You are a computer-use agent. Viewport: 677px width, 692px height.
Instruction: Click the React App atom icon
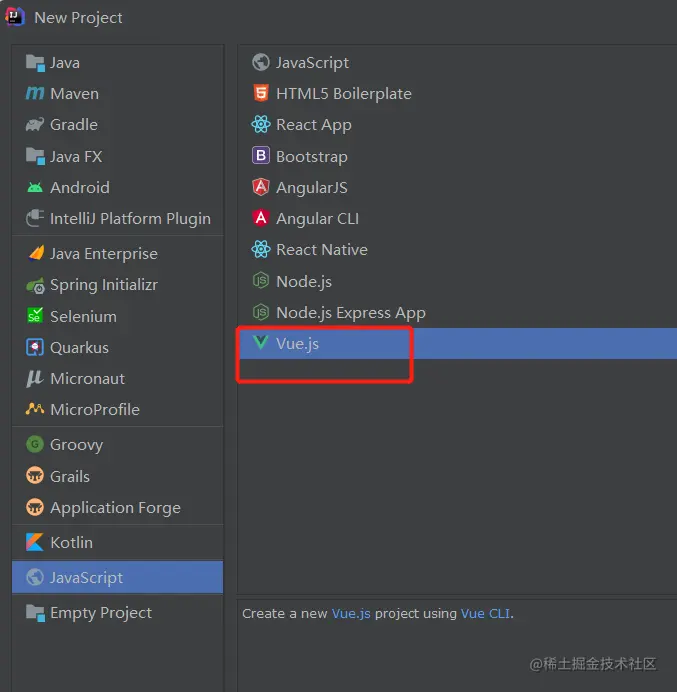point(261,124)
